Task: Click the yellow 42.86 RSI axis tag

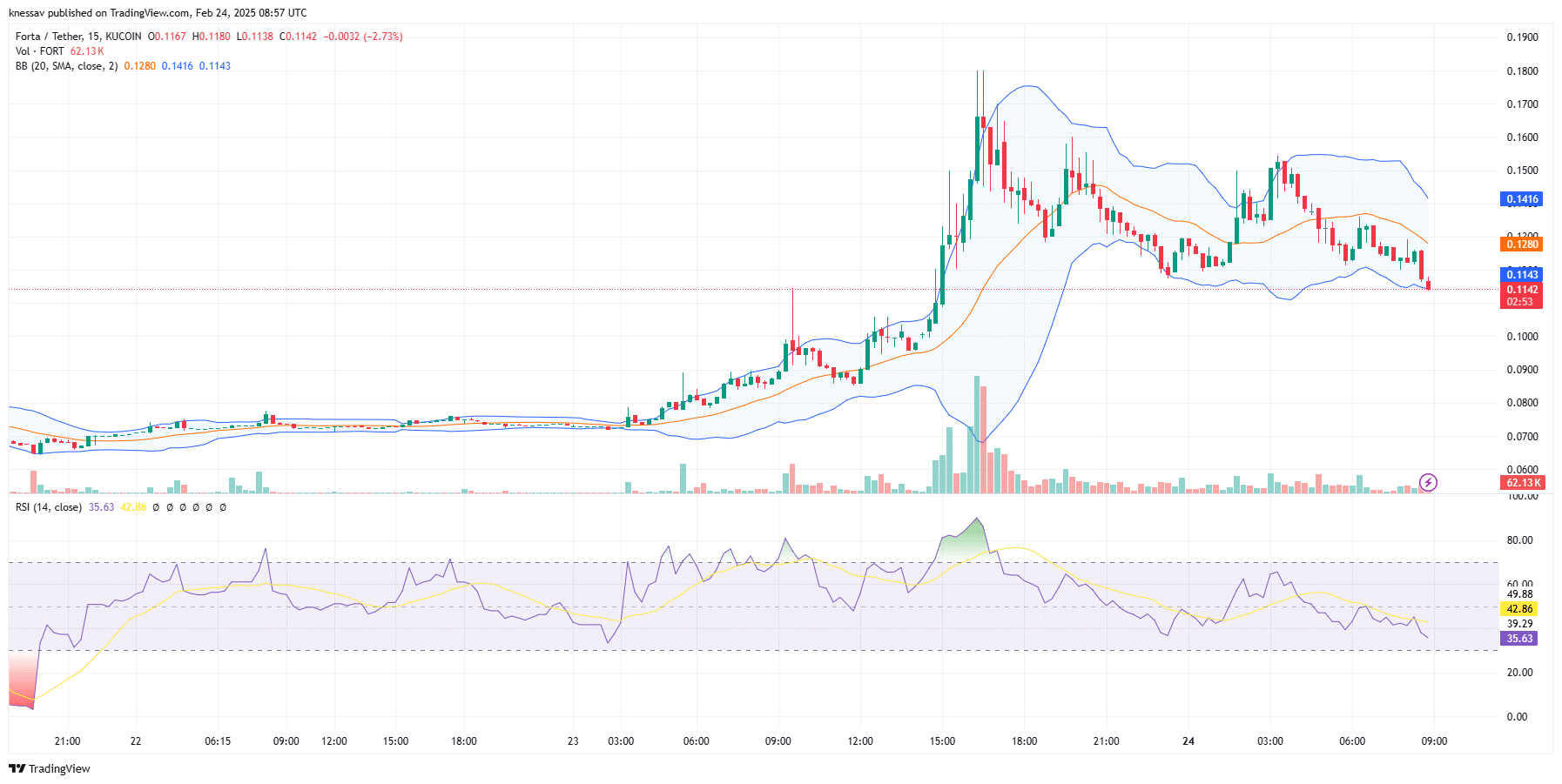Action: pyautogui.click(x=1519, y=609)
